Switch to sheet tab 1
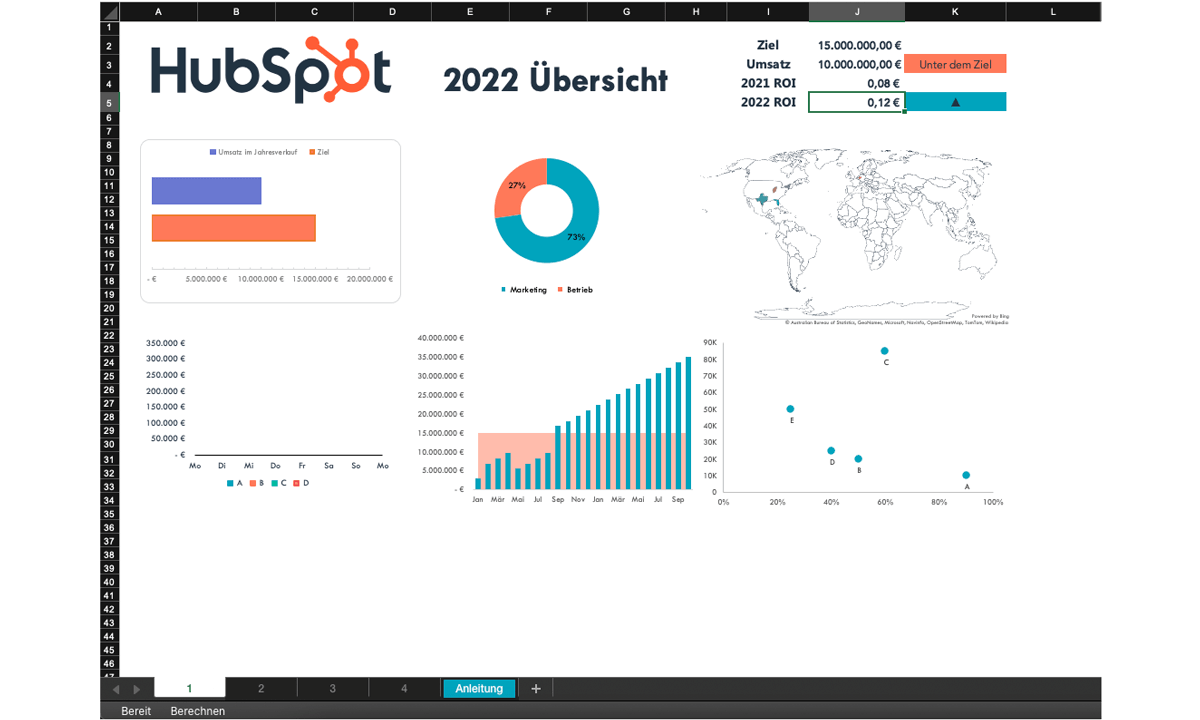The width and height of the screenshot is (1200, 720). point(190,688)
